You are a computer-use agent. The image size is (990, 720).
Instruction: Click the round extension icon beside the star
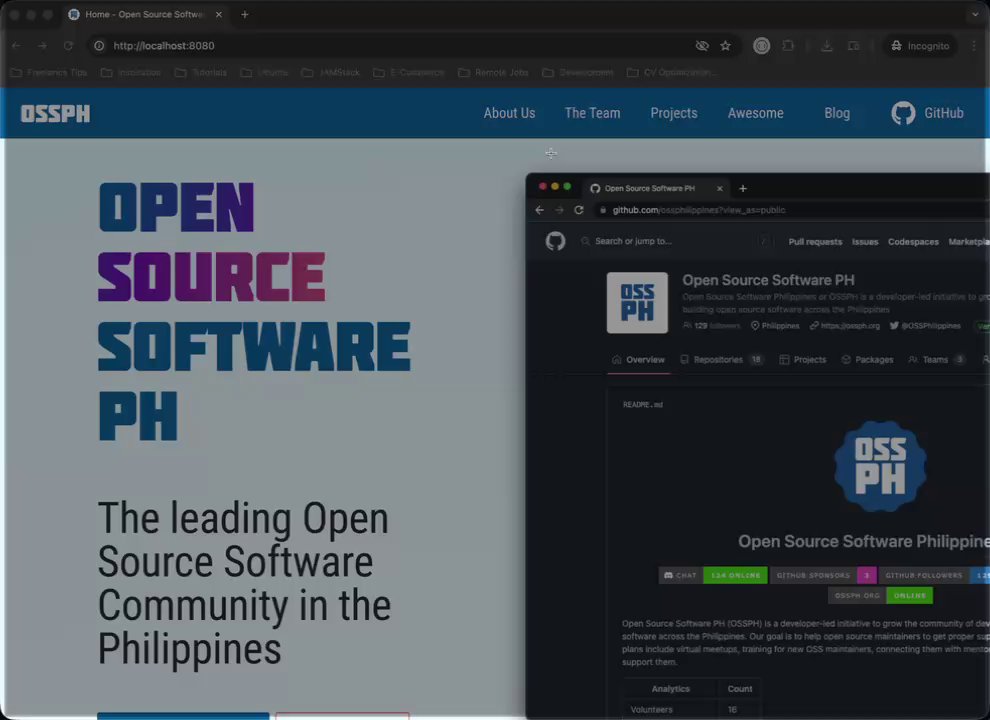(761, 45)
